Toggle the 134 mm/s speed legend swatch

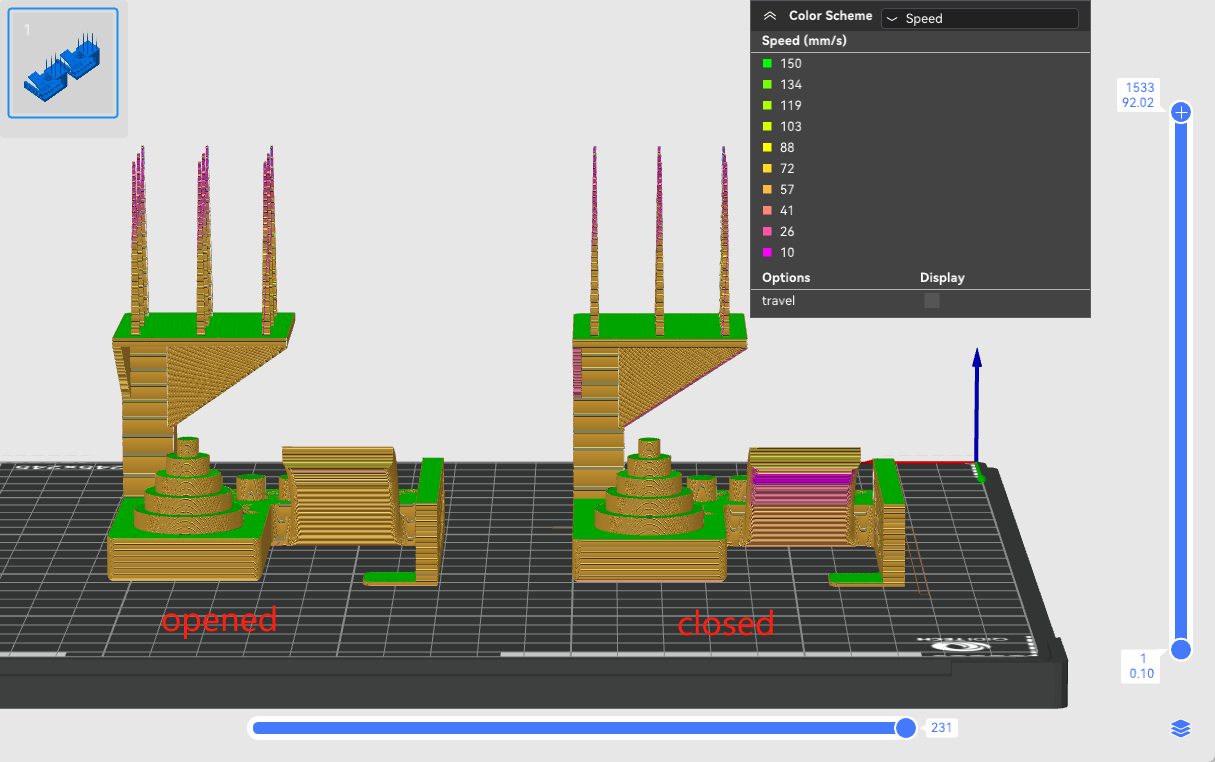coord(767,85)
